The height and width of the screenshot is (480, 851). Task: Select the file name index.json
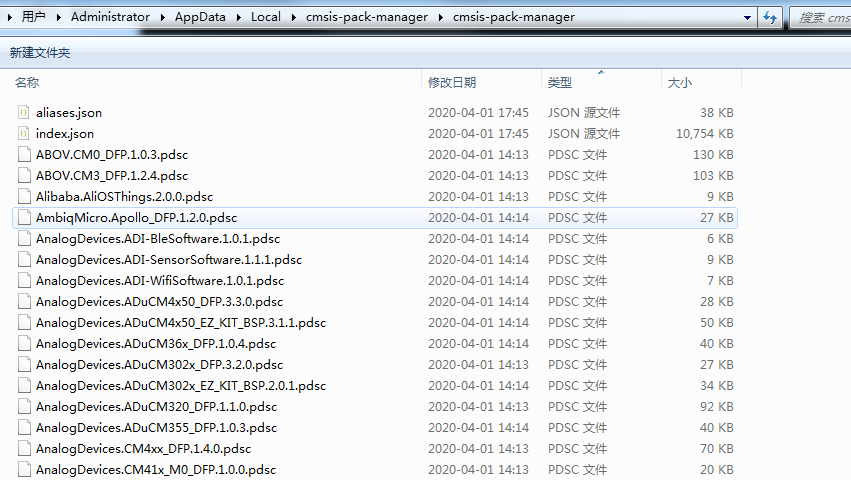tap(65, 134)
